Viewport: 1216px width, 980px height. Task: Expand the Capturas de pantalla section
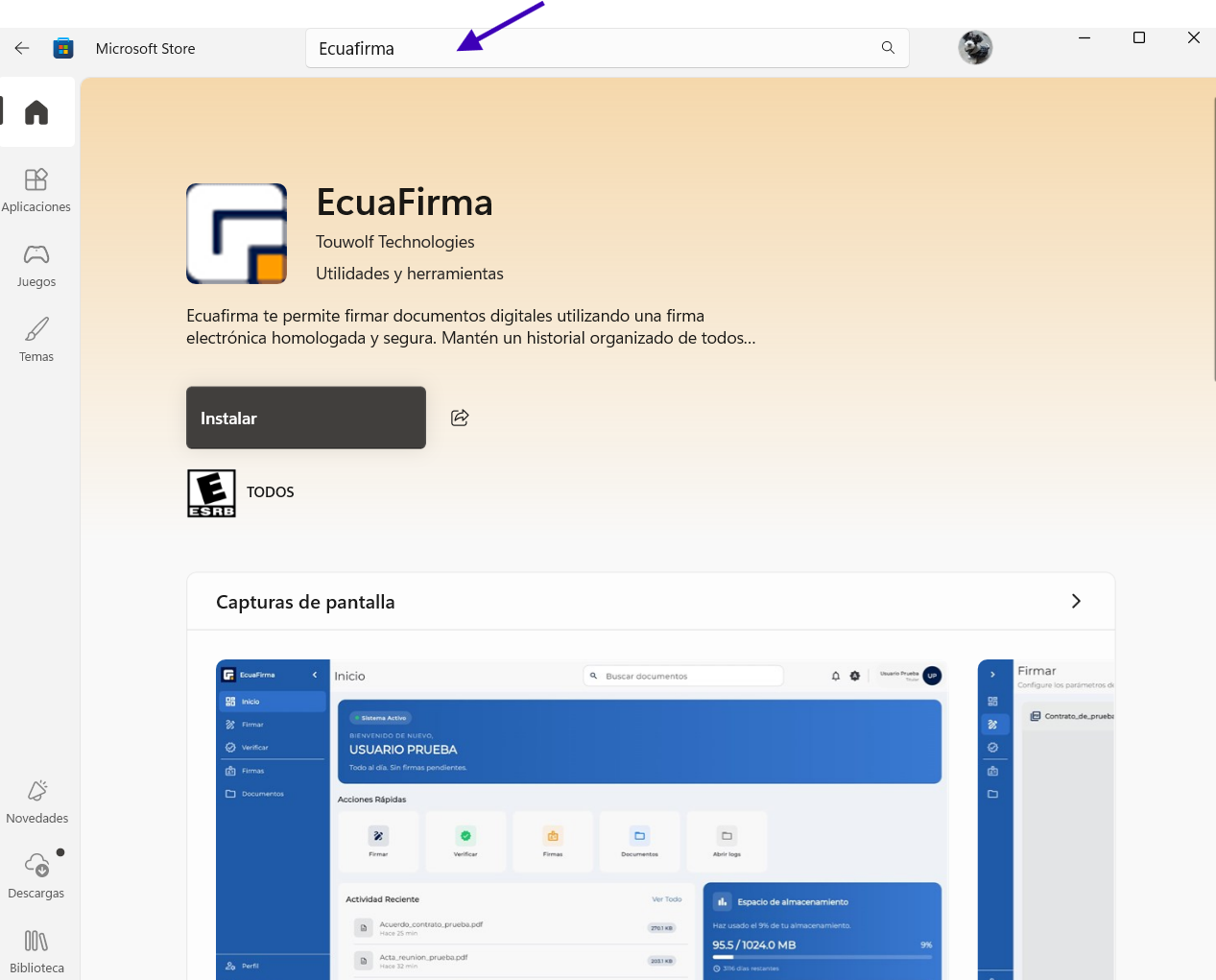1076,601
